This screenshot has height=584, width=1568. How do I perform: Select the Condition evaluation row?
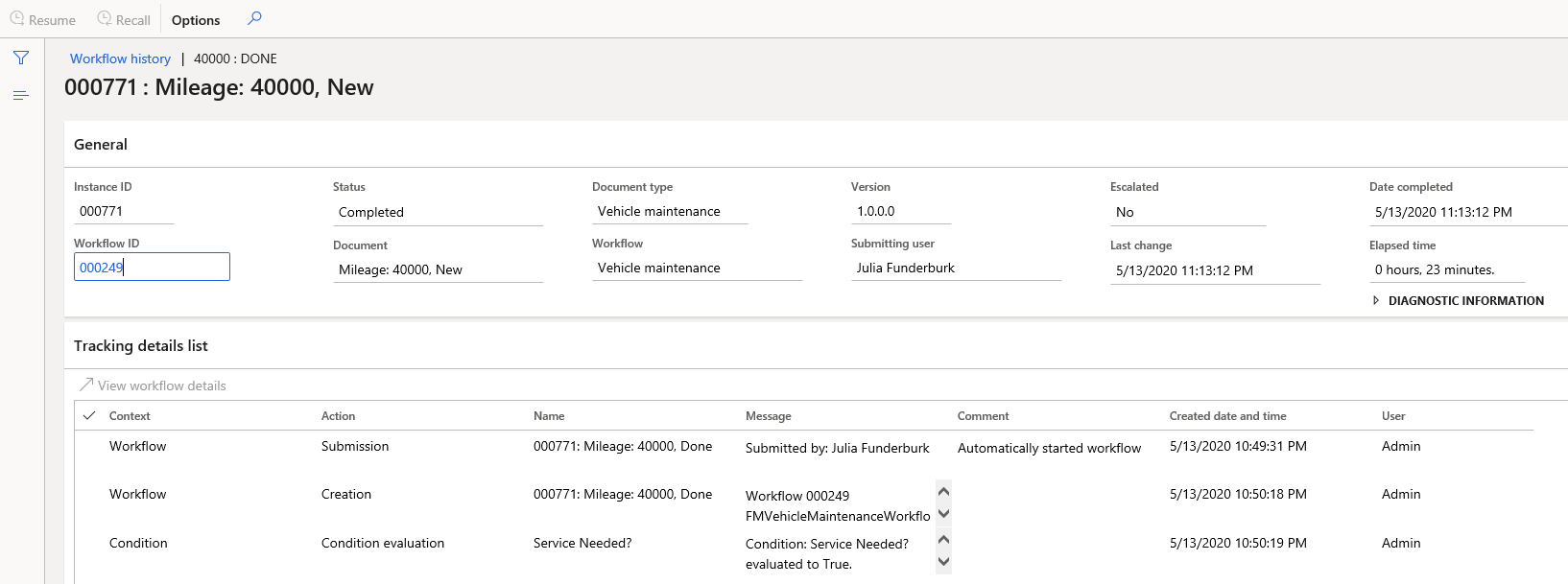tap(383, 544)
